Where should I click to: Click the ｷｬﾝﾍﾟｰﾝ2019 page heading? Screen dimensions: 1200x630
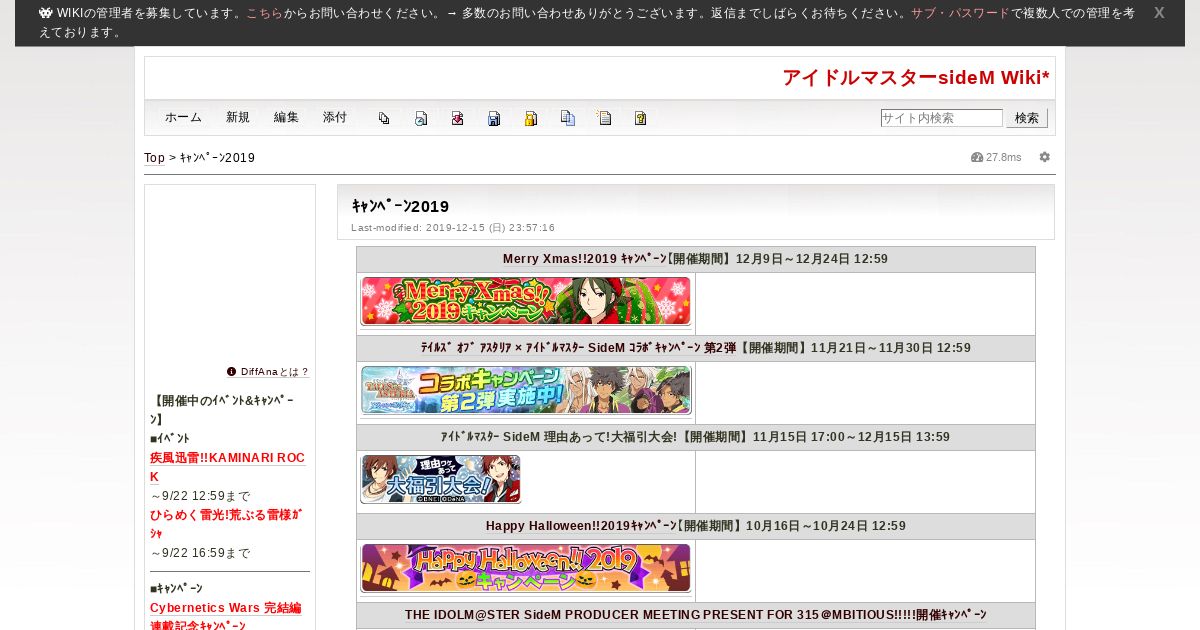401,206
